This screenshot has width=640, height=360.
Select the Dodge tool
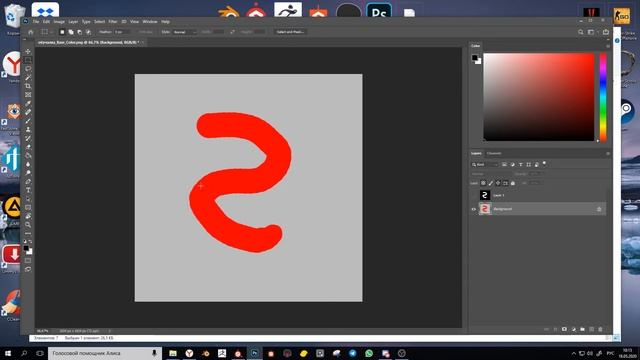click(x=28, y=173)
